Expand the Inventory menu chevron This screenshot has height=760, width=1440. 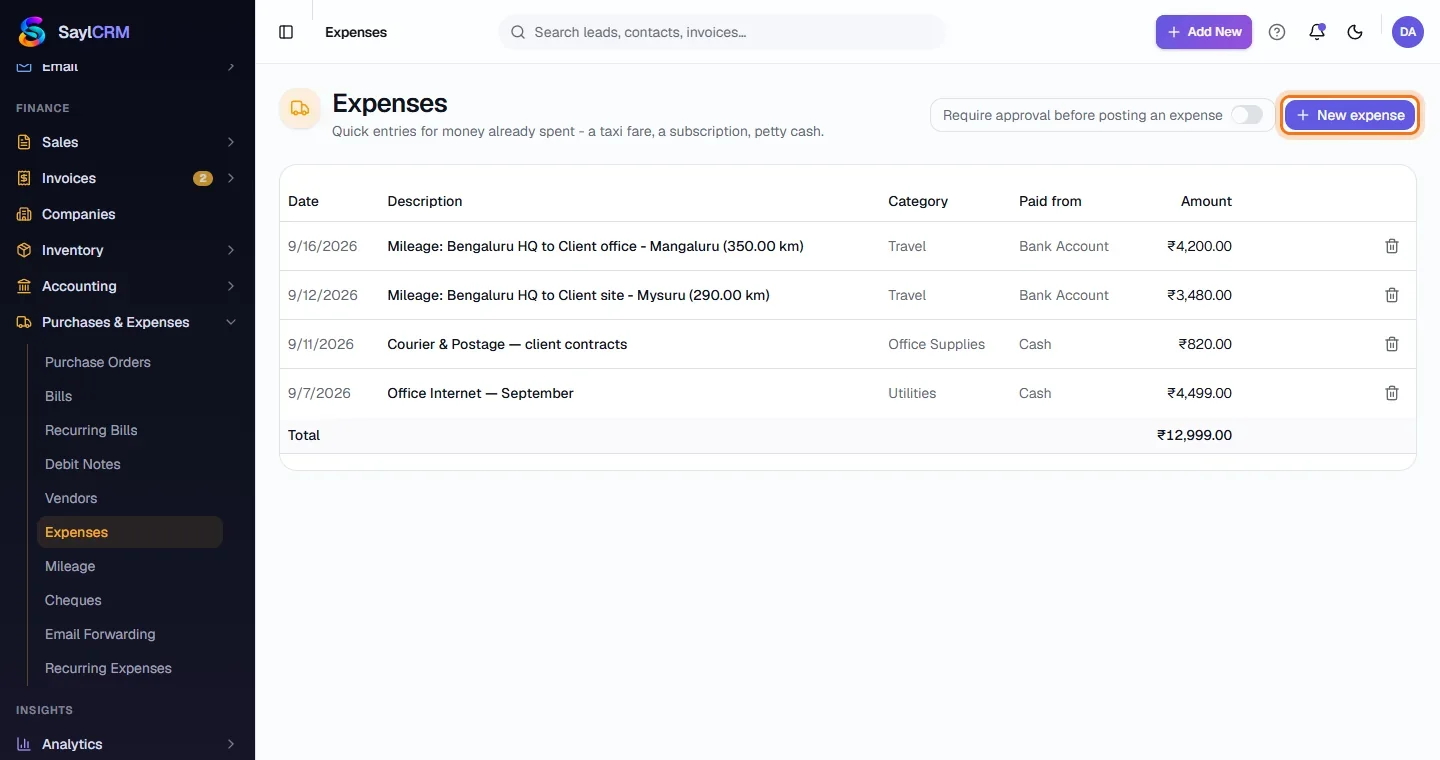[x=231, y=250]
